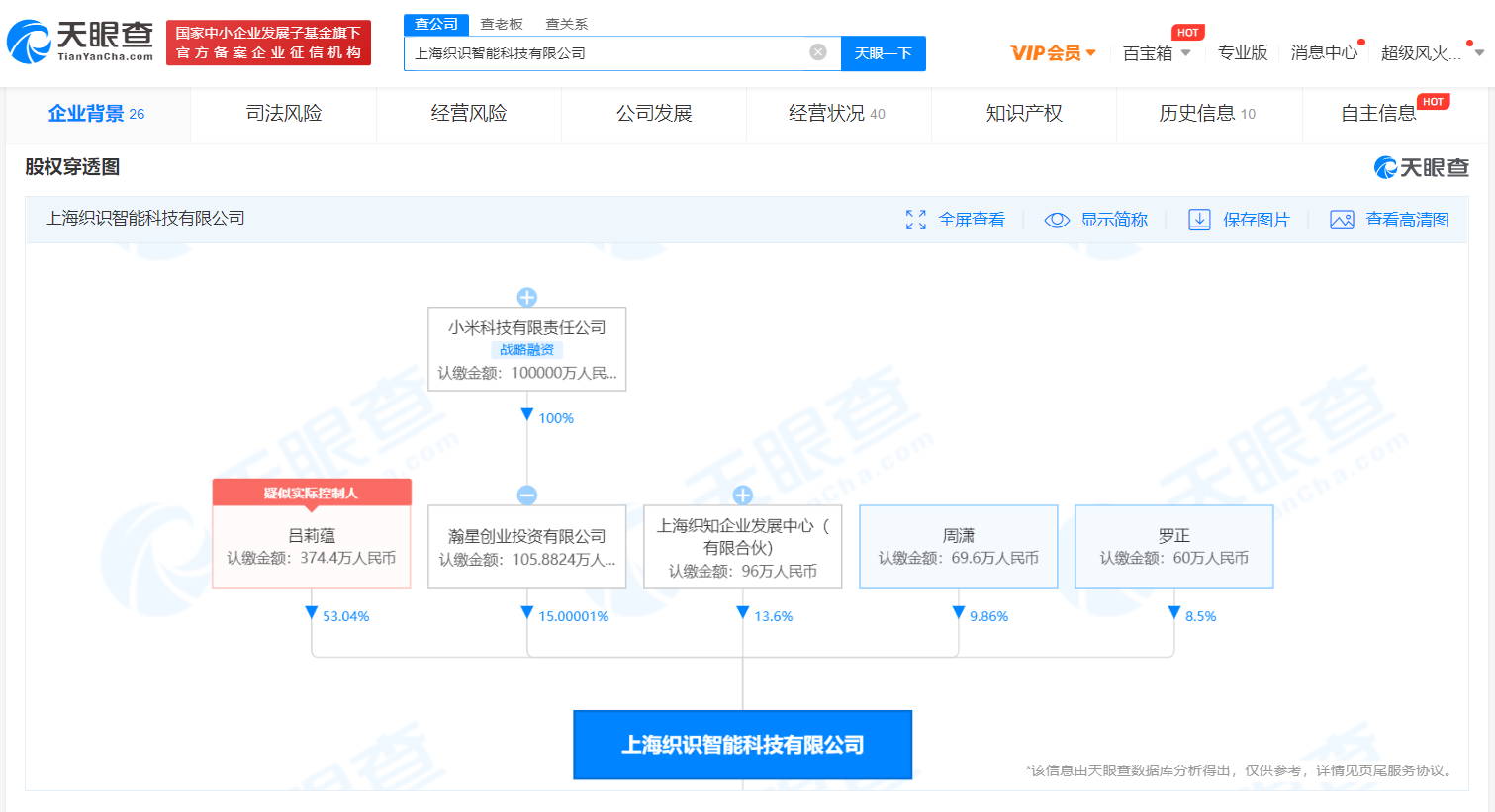
Task: Expand shareholders above 小米科技有限责任公司
Action: 527,297
